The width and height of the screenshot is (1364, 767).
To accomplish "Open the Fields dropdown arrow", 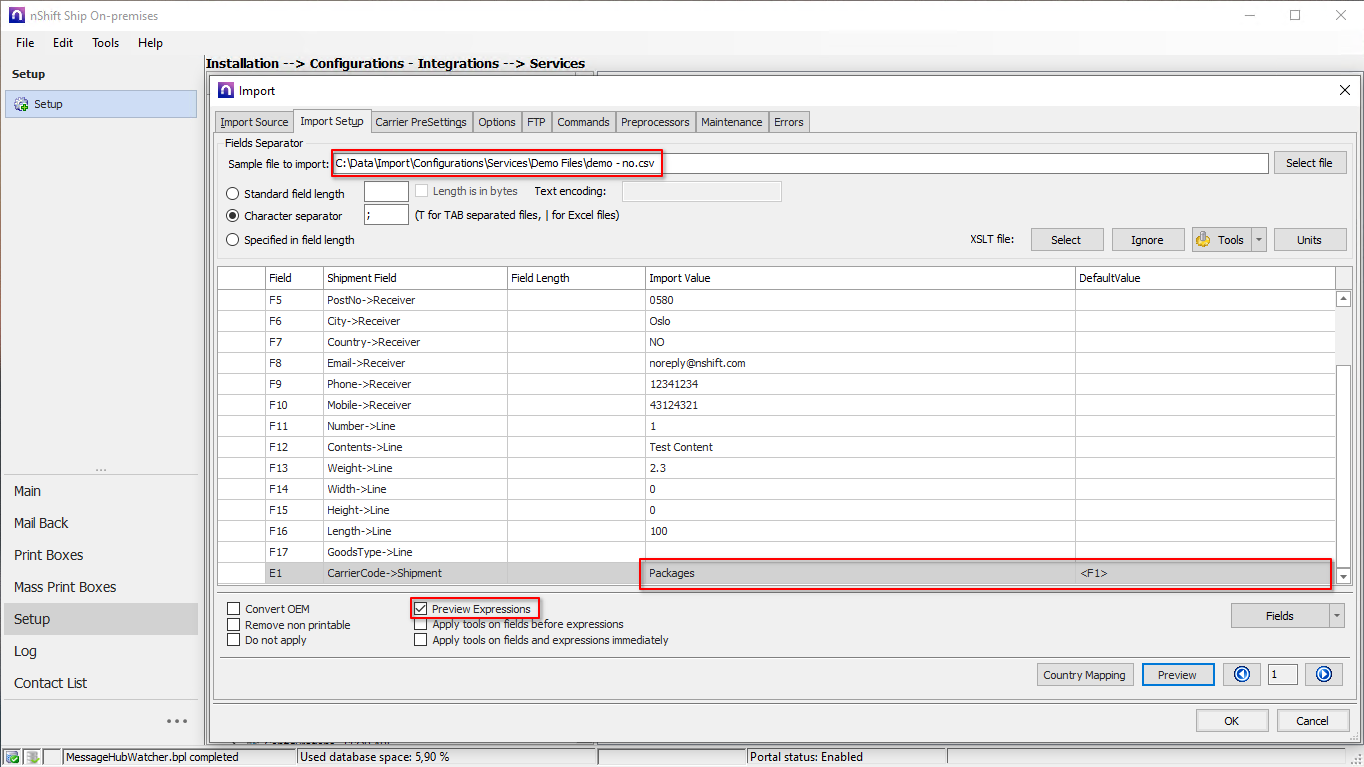I will (x=1337, y=616).
